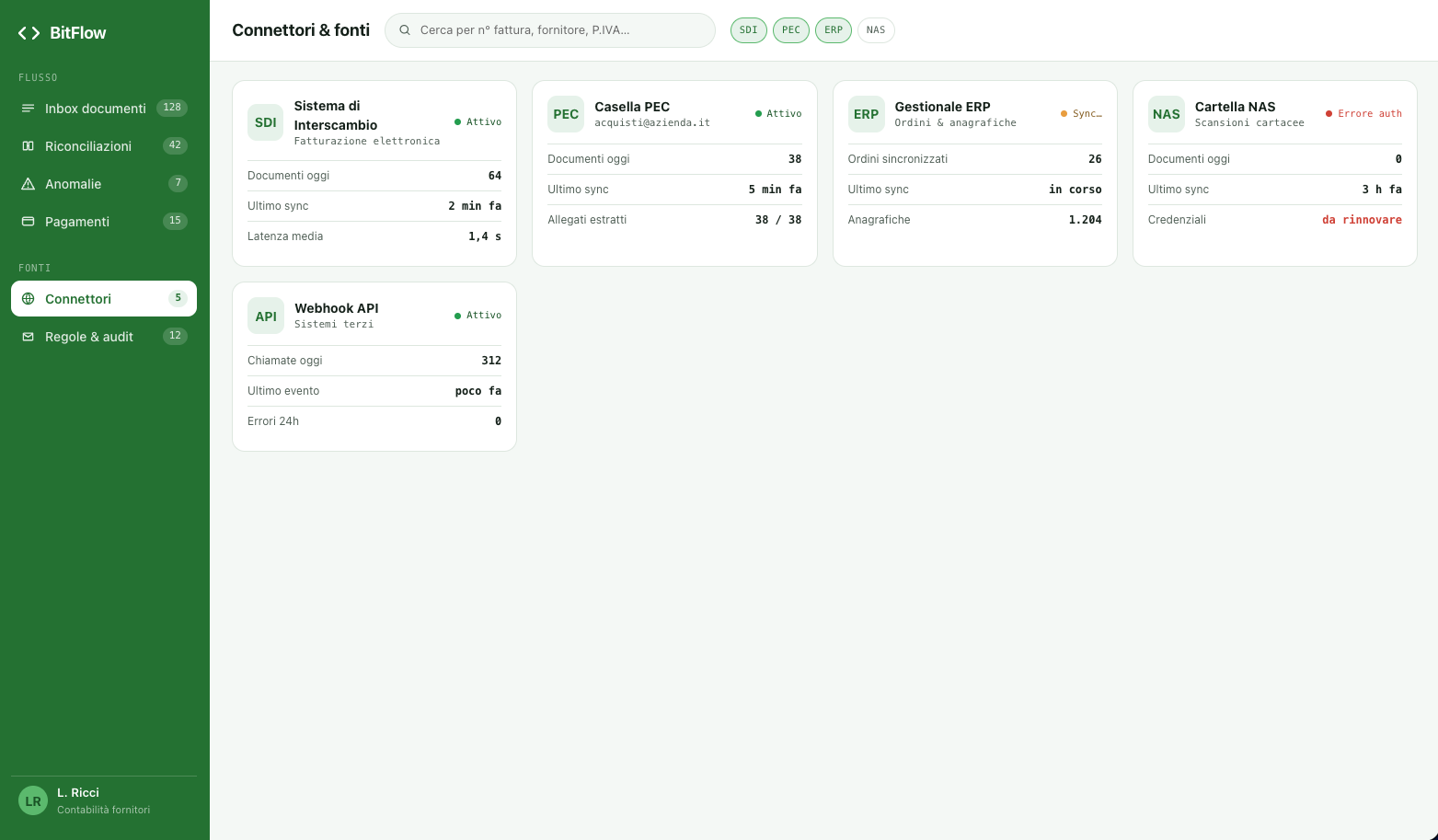Click the Attivo status on SDI card
Viewport: 1438px width, 840px height.
tap(477, 122)
